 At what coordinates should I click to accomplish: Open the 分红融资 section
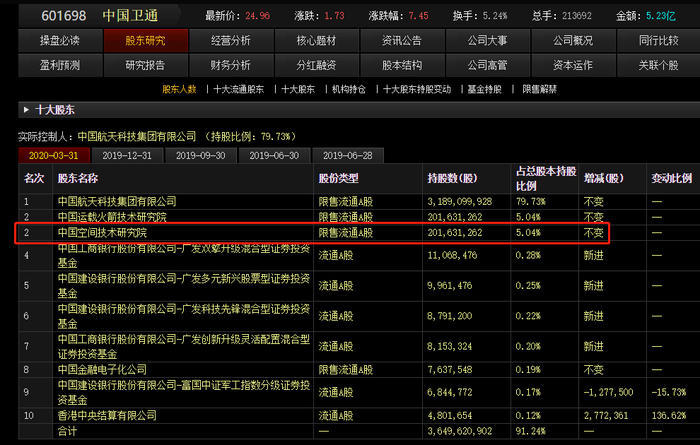[x=317, y=65]
